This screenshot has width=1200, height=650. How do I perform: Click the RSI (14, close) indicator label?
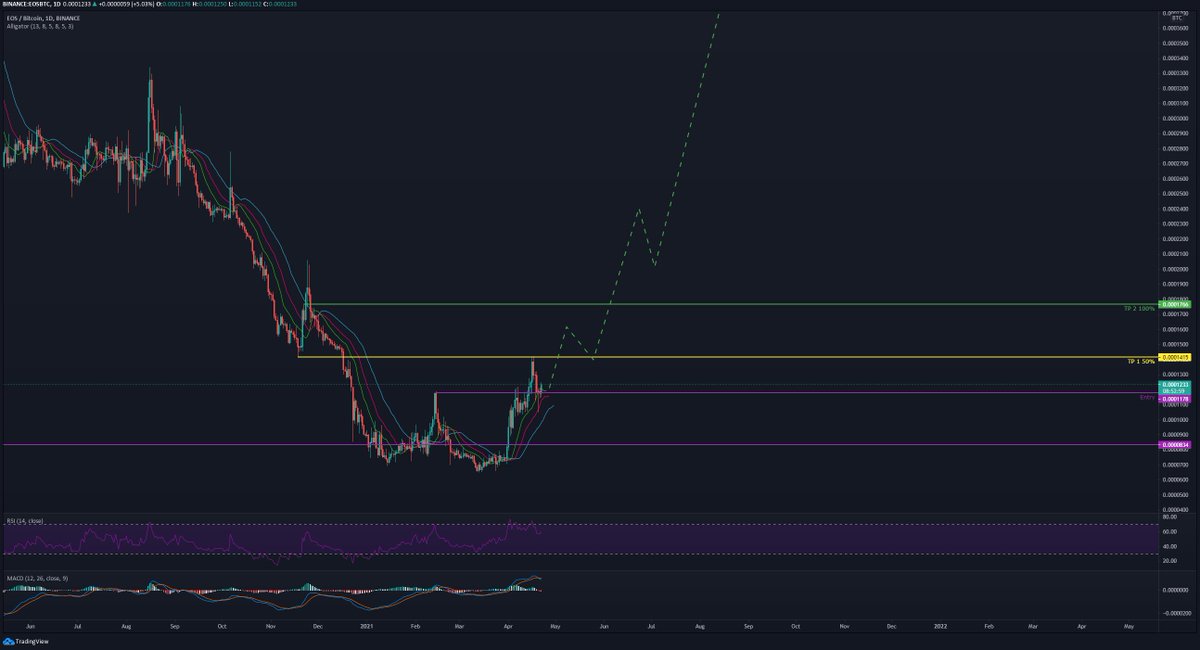click(26, 523)
